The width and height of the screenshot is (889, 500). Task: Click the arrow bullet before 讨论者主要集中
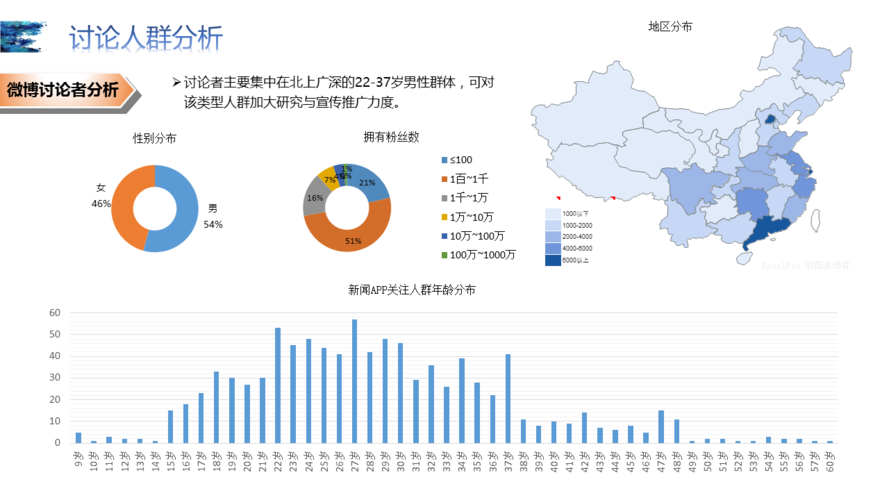(176, 83)
